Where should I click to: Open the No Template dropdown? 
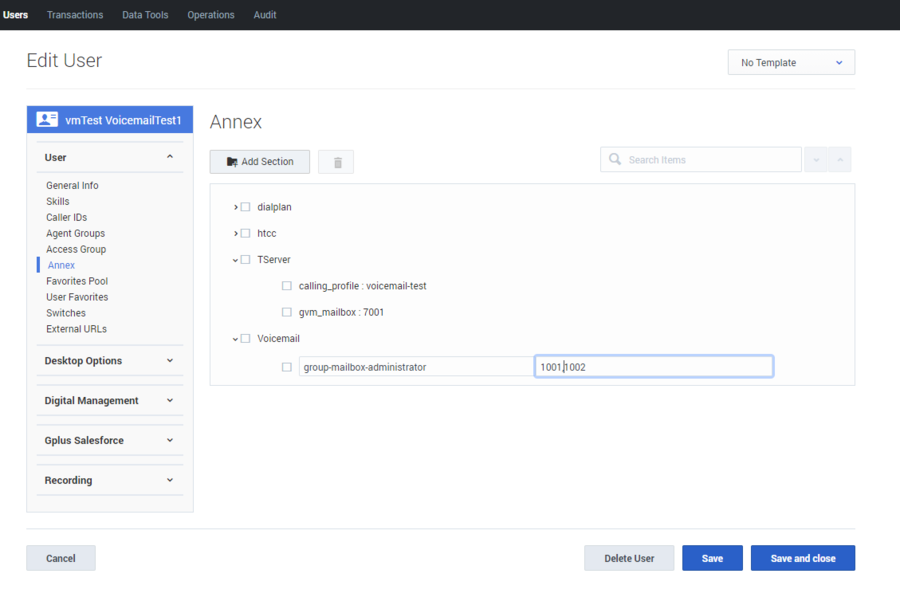click(791, 63)
